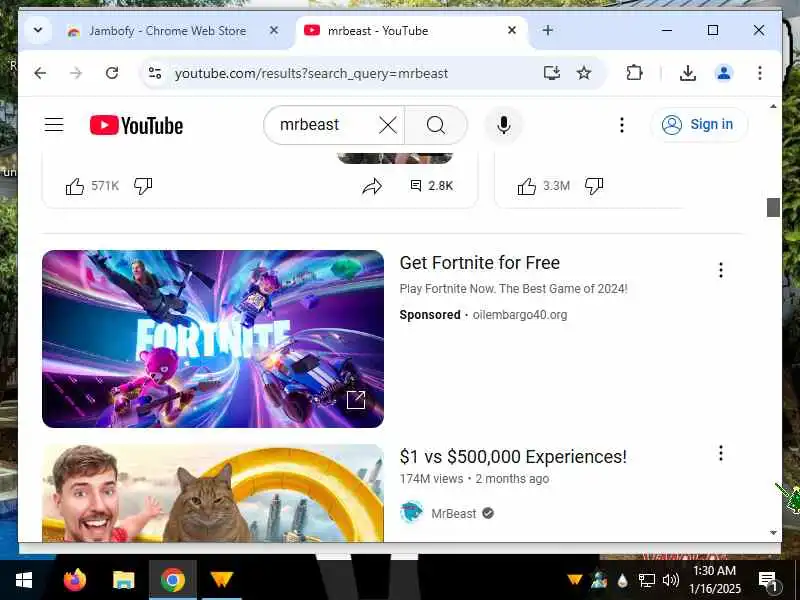The image size is (800, 600).
Task: Open the 2.8K comments
Action: click(432, 186)
